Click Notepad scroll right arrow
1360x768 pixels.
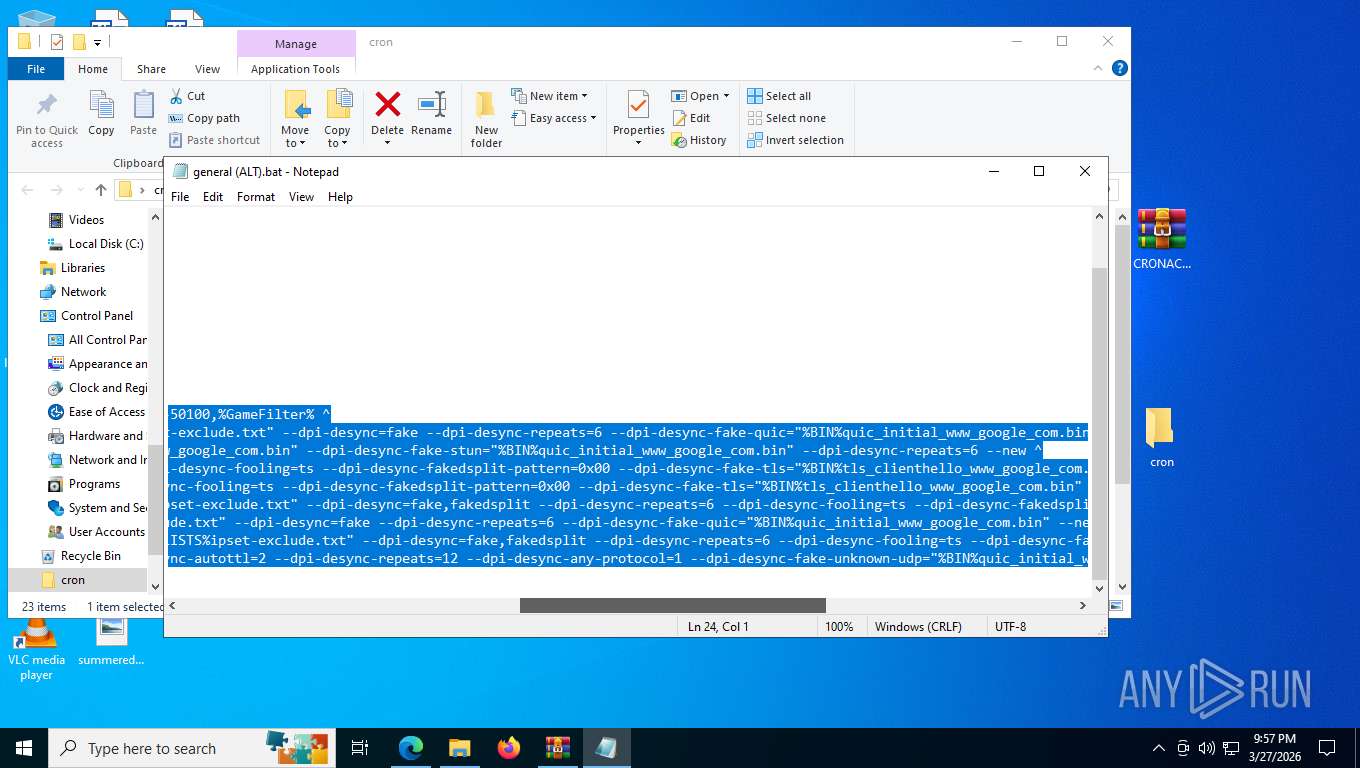tap(1082, 605)
